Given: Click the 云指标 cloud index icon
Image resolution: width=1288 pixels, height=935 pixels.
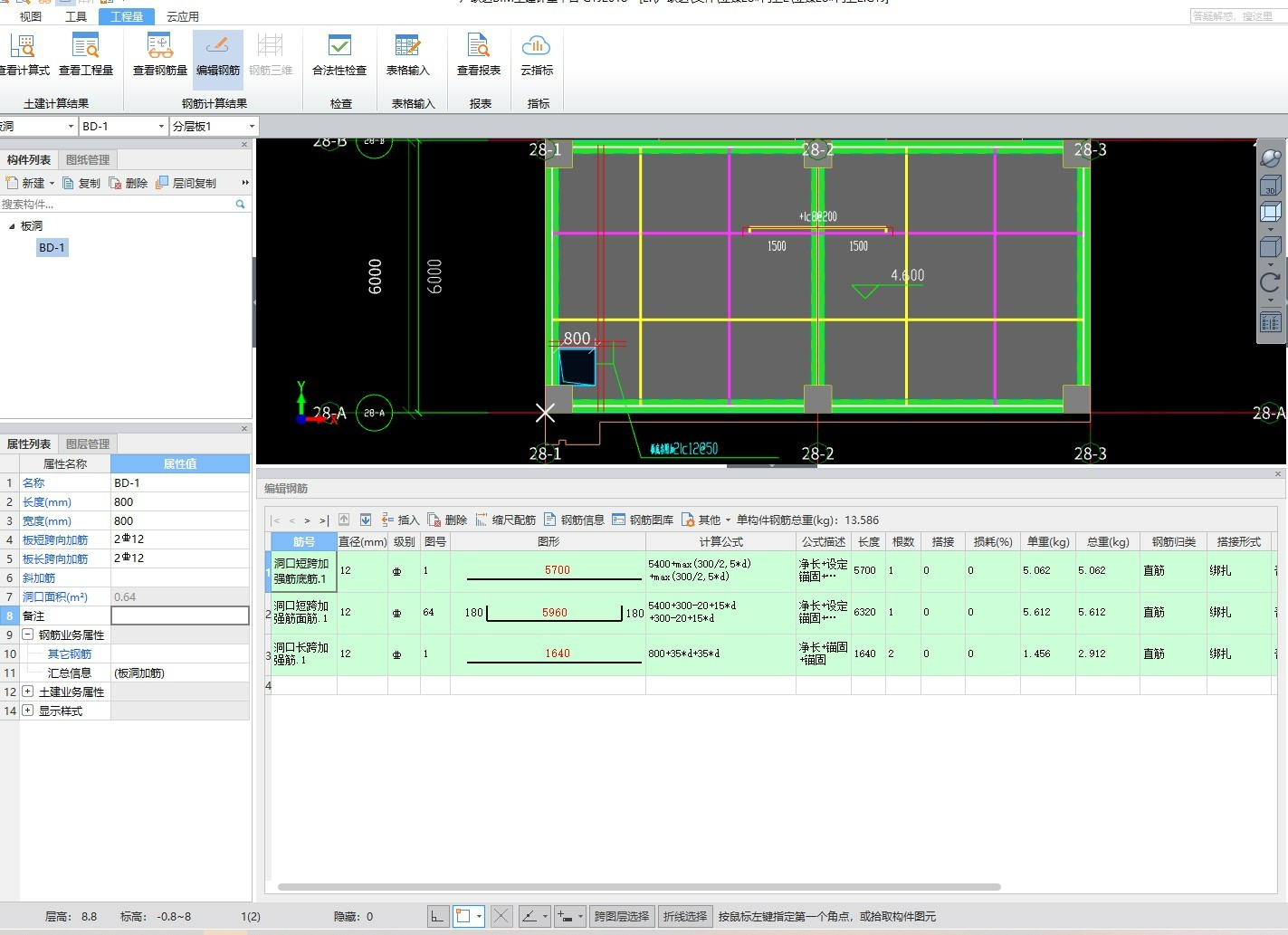Looking at the screenshot, I should pyautogui.click(x=537, y=54).
